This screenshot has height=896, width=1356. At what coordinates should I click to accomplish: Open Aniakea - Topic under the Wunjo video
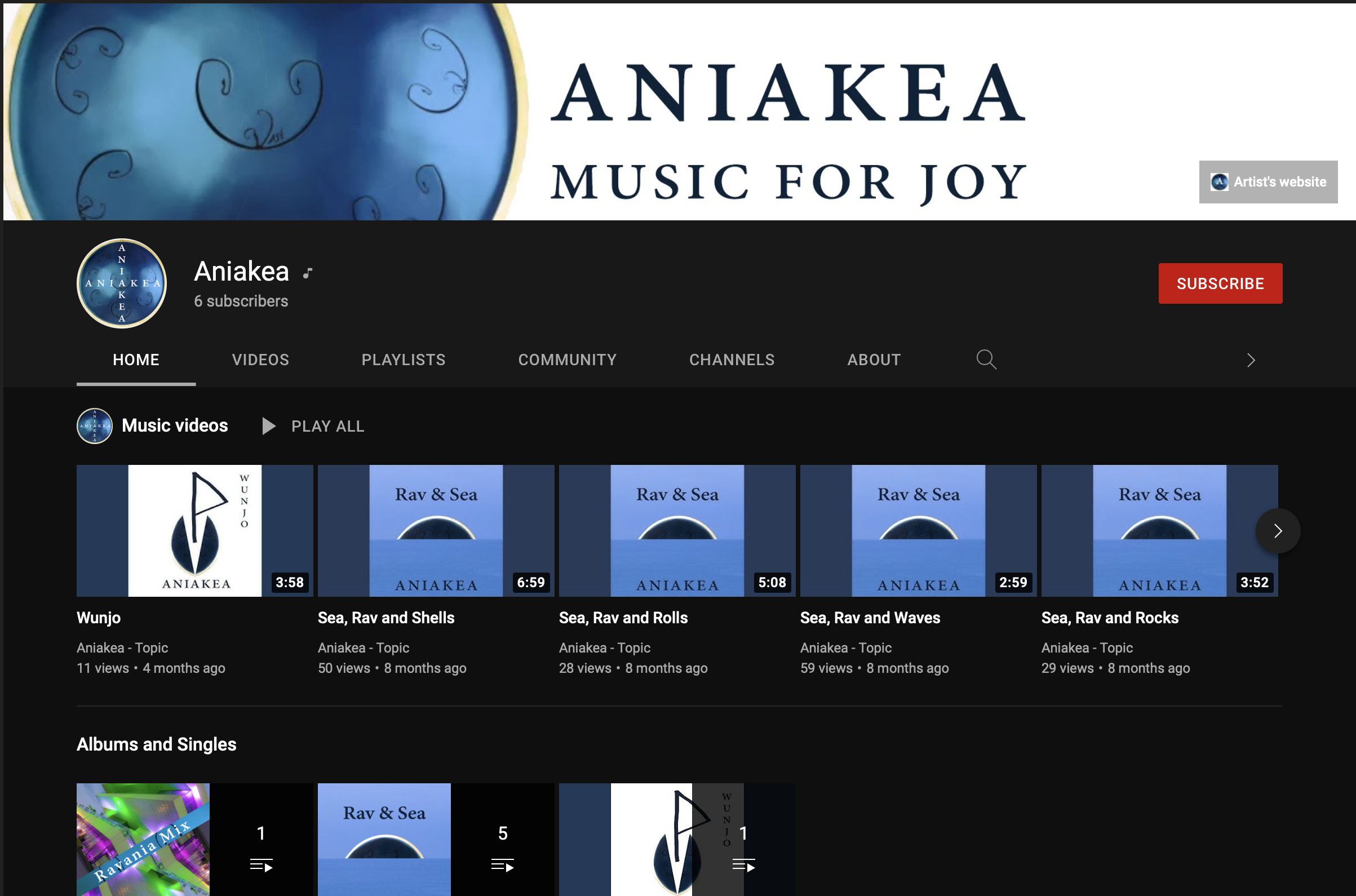pyautogui.click(x=122, y=647)
